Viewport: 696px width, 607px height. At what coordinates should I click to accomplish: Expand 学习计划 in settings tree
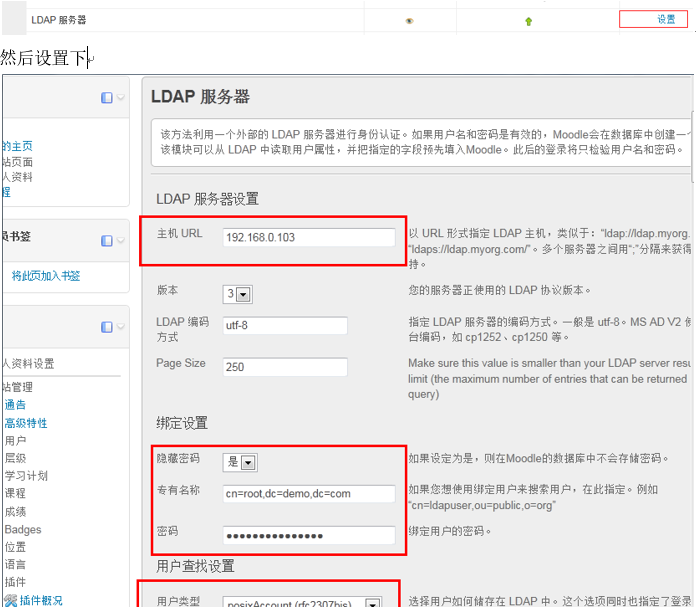(26, 476)
